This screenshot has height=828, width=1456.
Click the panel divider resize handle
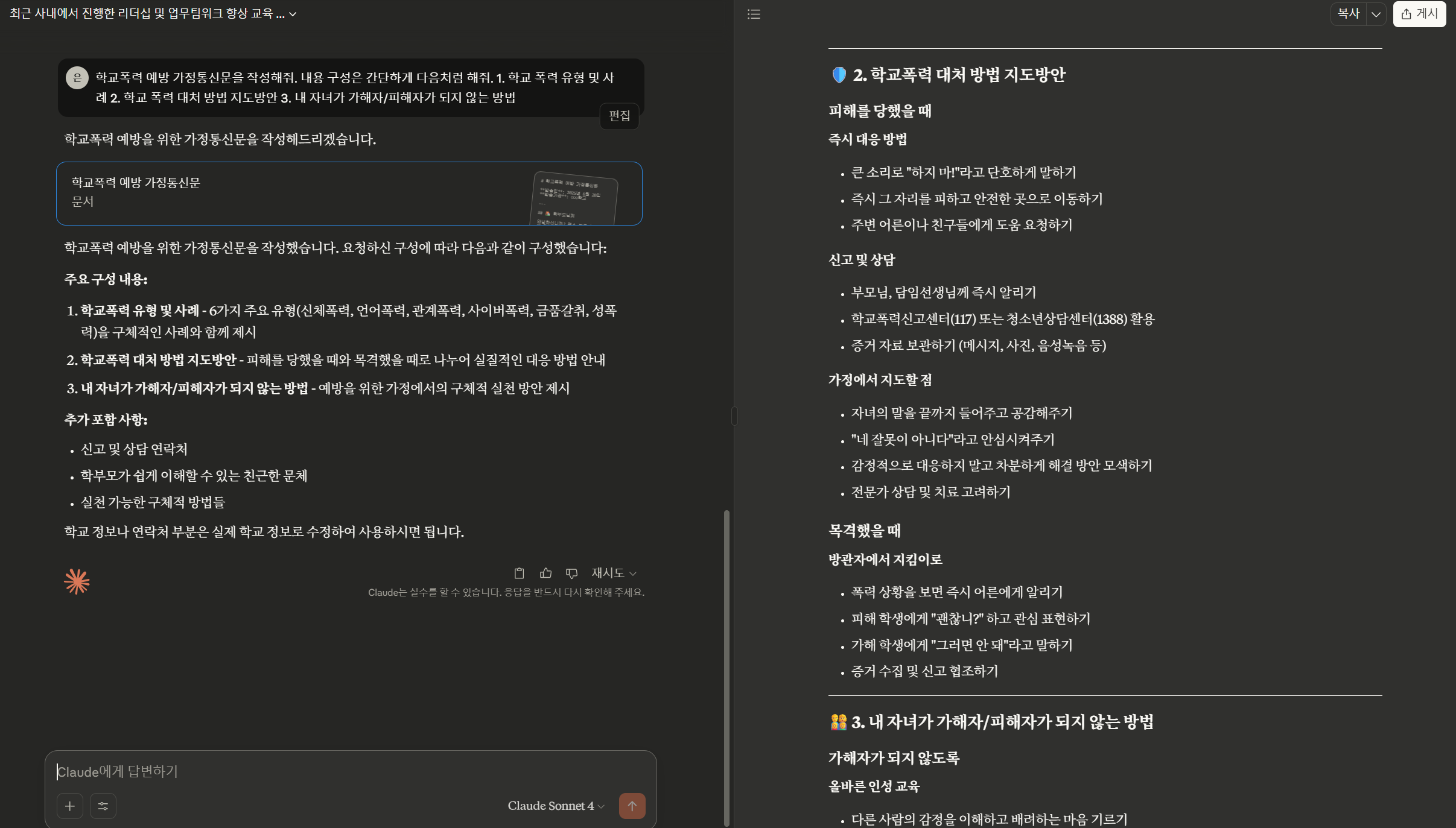(x=734, y=416)
